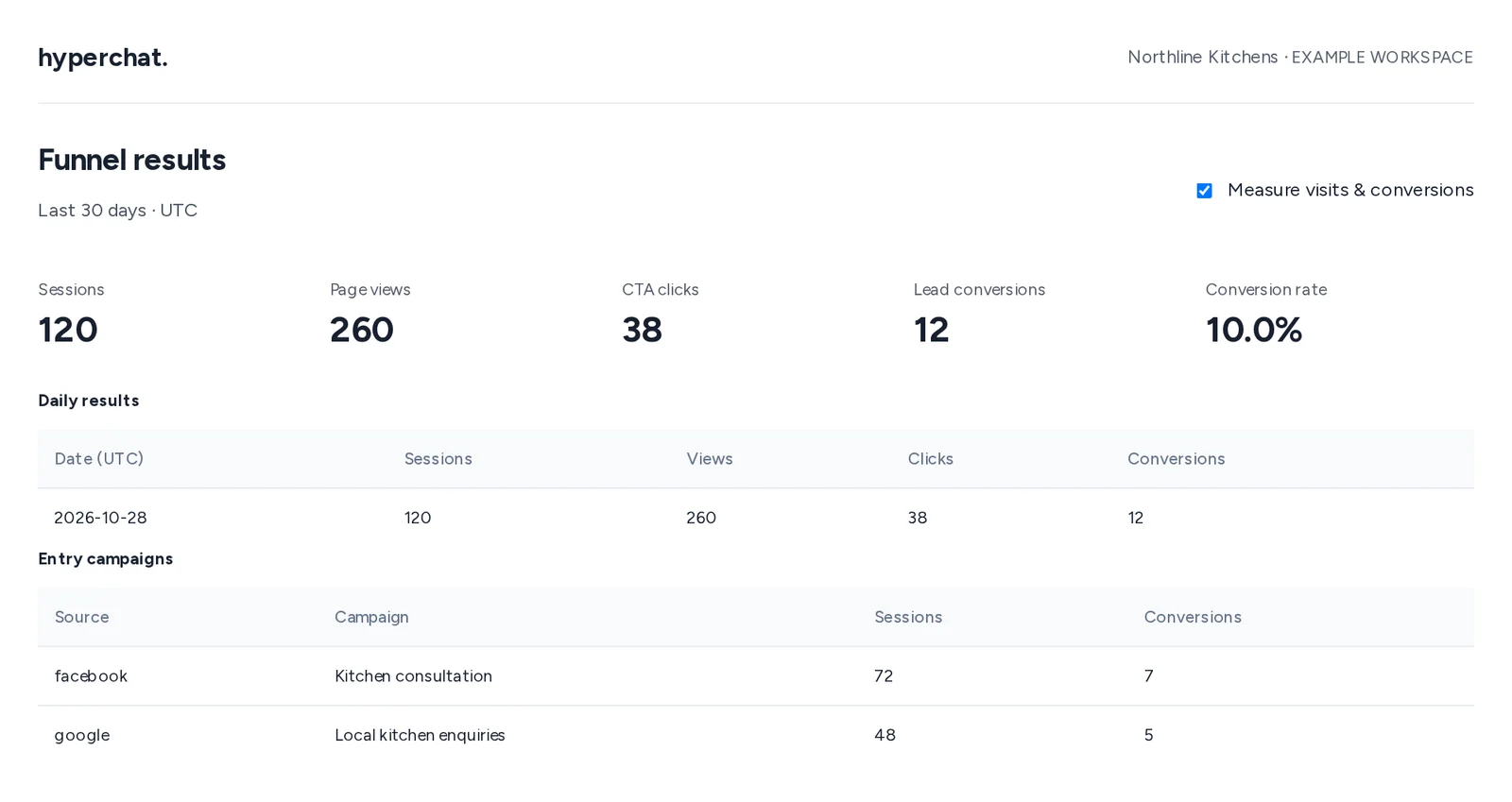Click the Lead conversions summary label
Image resolution: width=1512 pixels, height=802 pixels.
[x=979, y=290]
